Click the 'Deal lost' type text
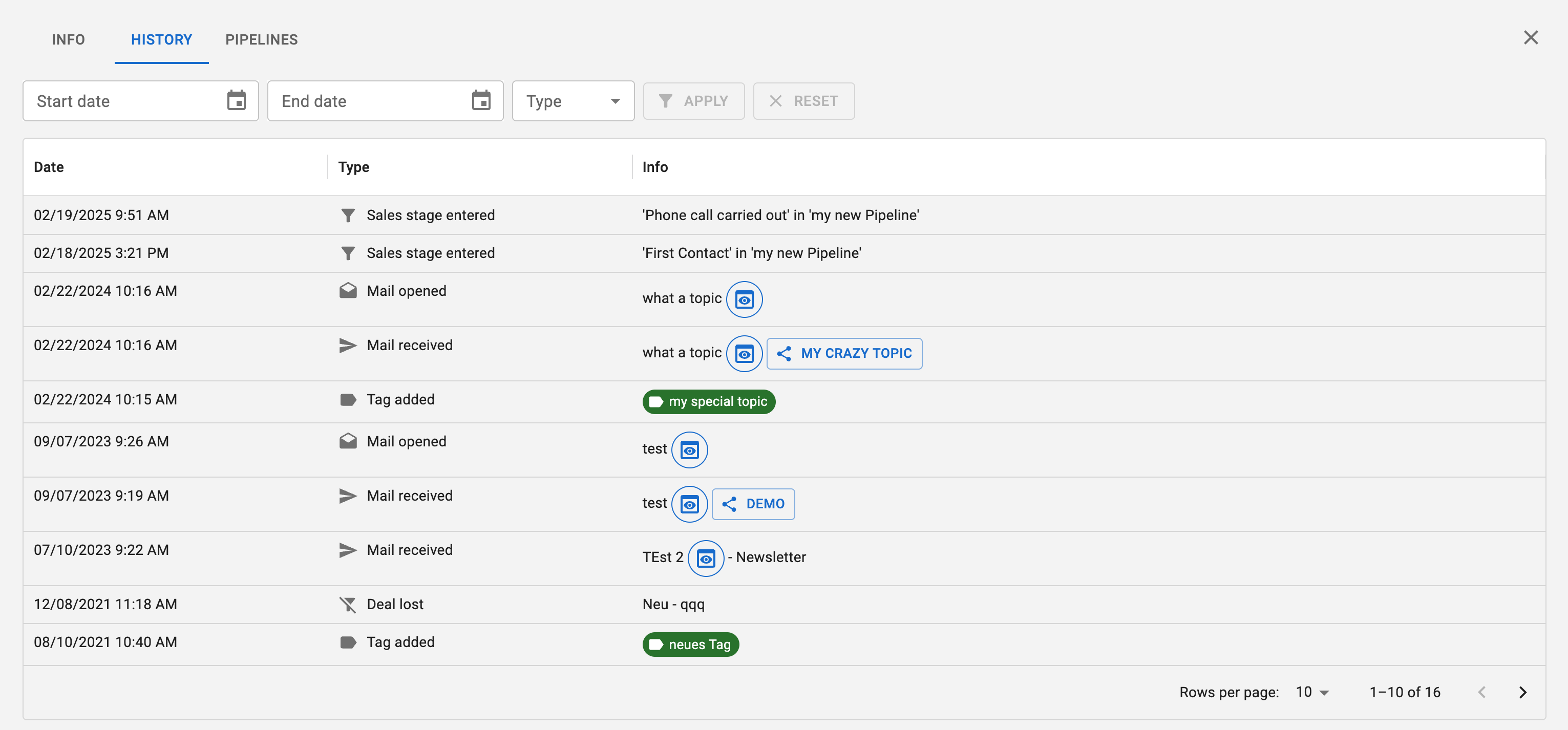The height and width of the screenshot is (730, 1568). (395, 605)
